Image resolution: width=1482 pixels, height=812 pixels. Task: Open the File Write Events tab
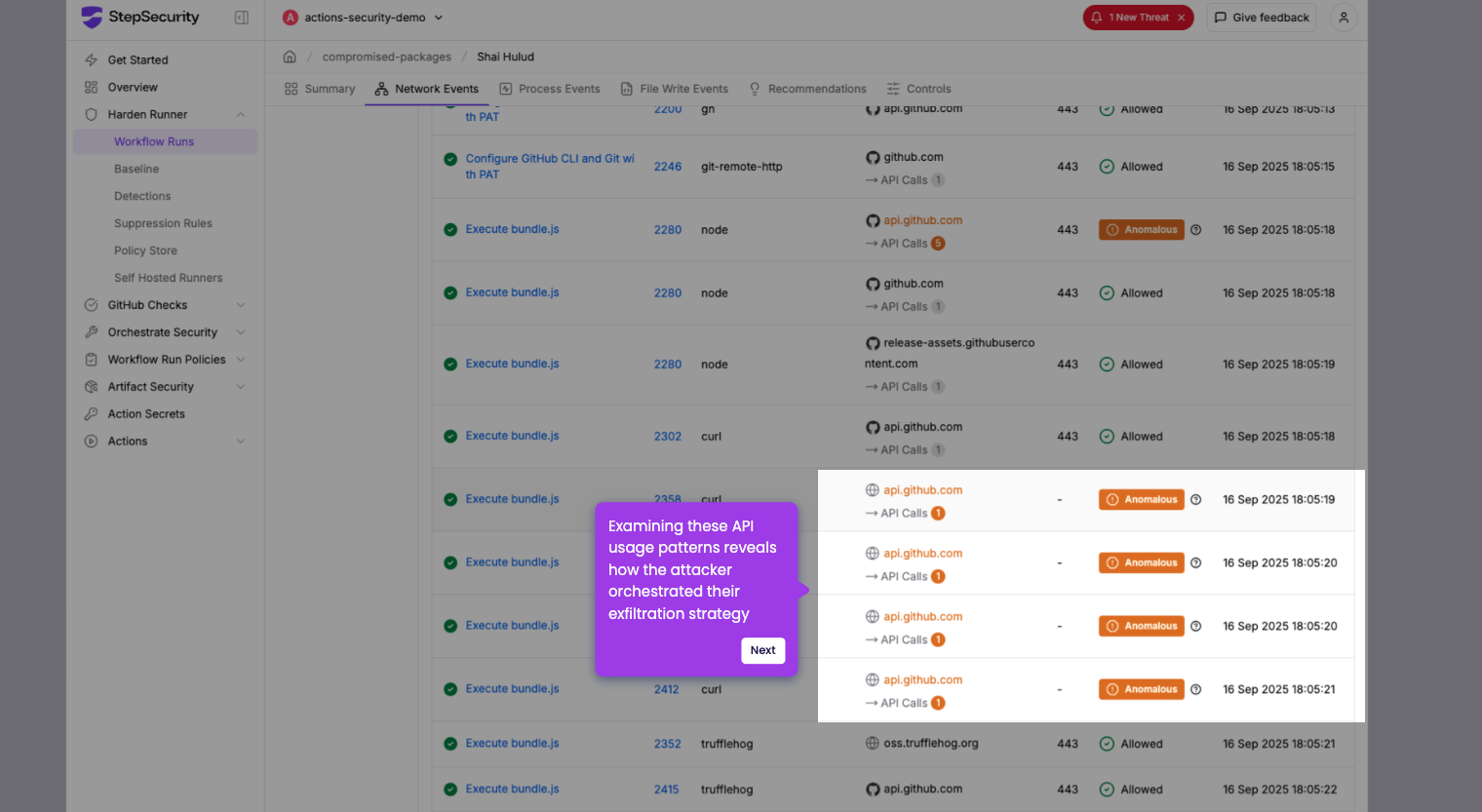pyautogui.click(x=675, y=88)
